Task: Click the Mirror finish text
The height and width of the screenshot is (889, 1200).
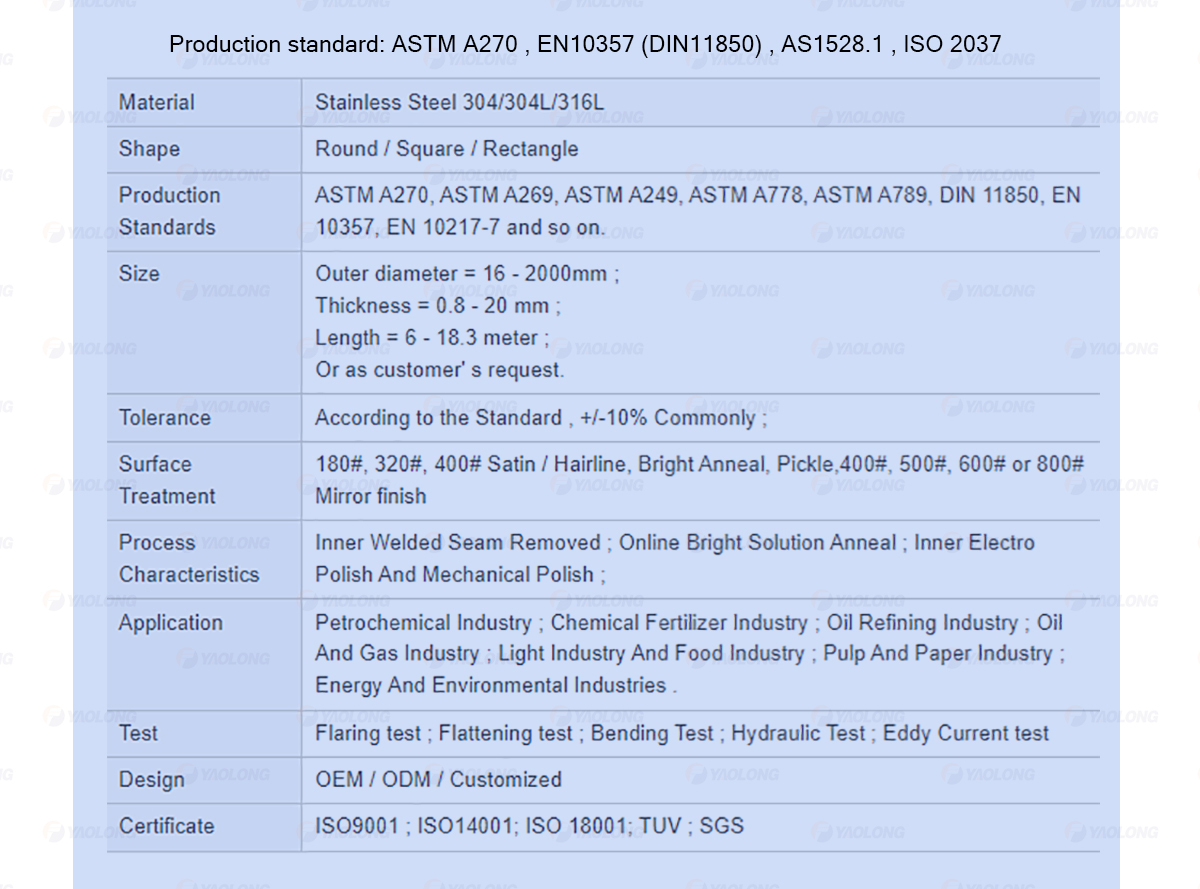Action: point(371,496)
